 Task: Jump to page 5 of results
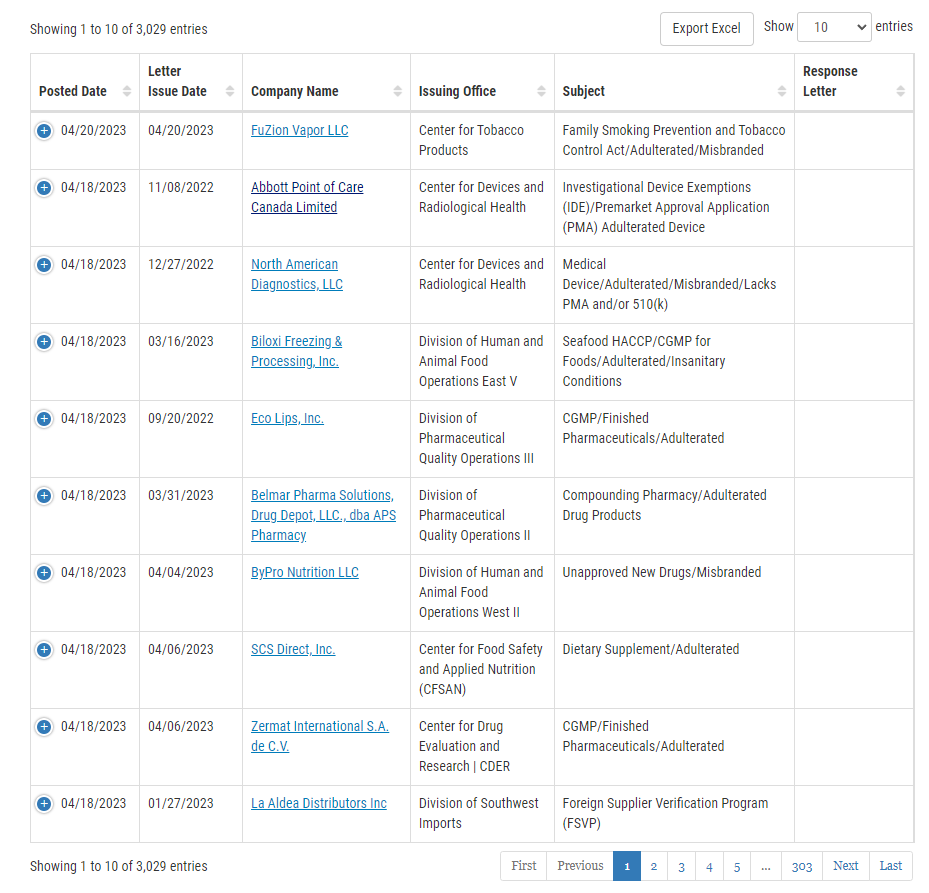[737, 866]
